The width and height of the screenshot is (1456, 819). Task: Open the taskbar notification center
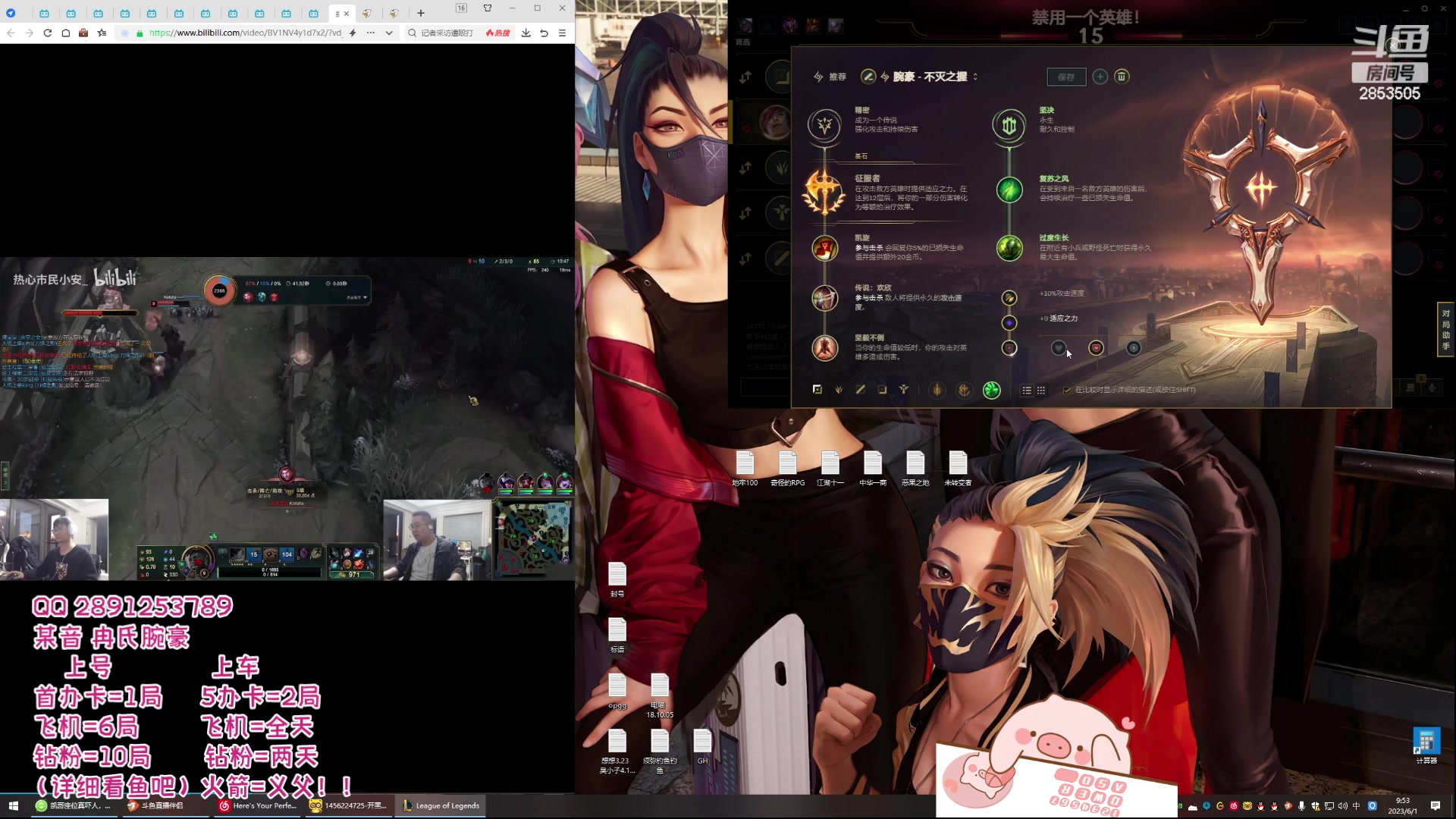point(1436,806)
